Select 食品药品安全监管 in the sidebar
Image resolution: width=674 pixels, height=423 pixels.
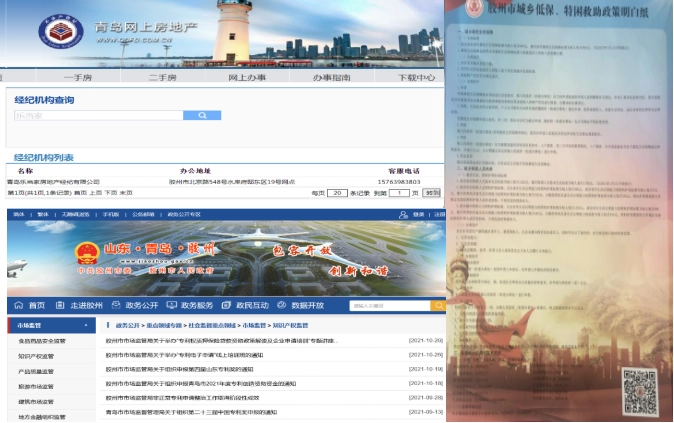coord(42,341)
